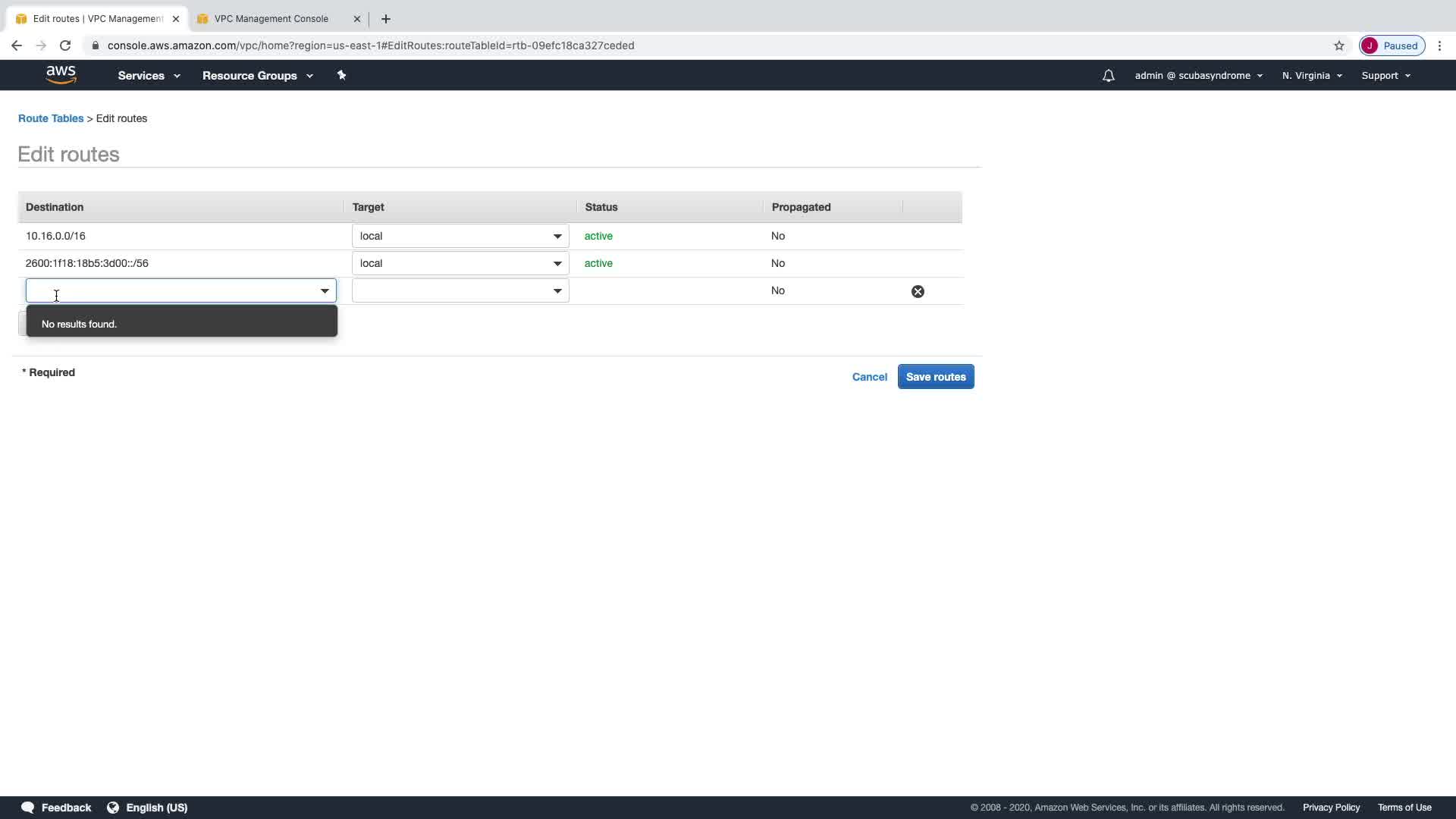Open the Chrome three-dot menu
Screen dimensions: 1456x819
click(1439, 45)
